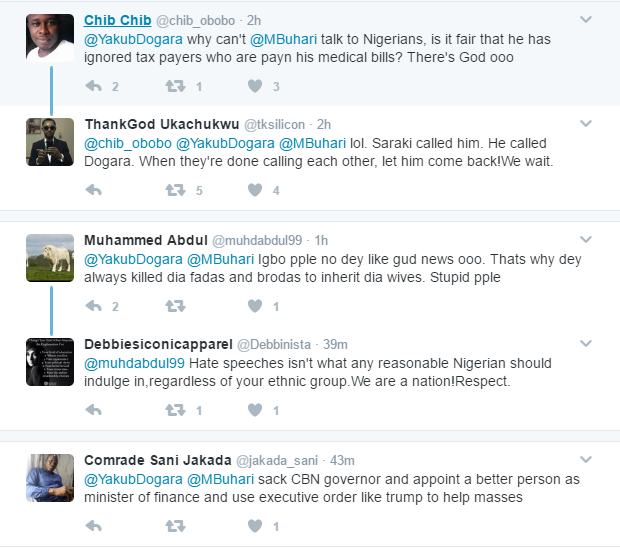This screenshot has width=620, height=550.
Task: Reply to ThankGod Ukachukwu's tweet
Action: (x=95, y=190)
